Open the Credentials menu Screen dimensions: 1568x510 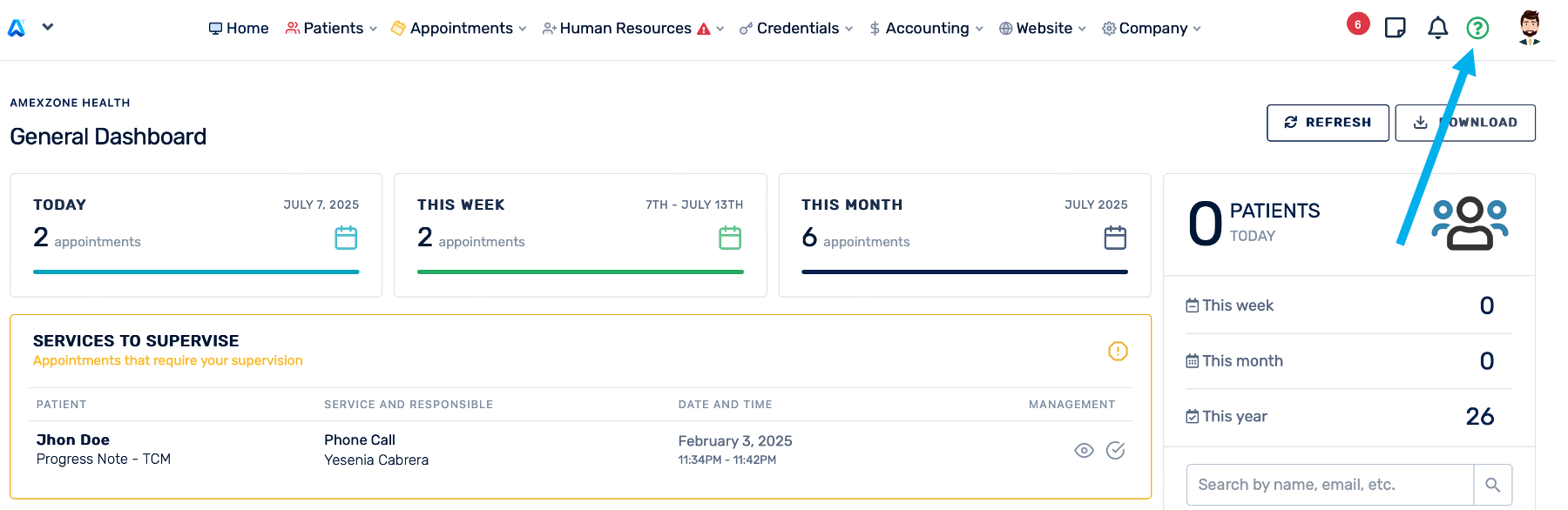click(796, 29)
